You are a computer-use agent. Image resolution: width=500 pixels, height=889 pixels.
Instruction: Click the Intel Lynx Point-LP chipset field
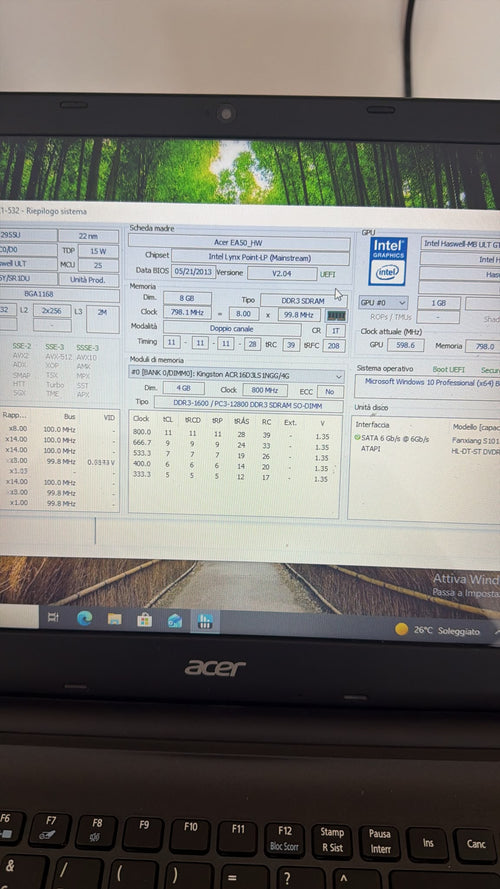pos(260,257)
